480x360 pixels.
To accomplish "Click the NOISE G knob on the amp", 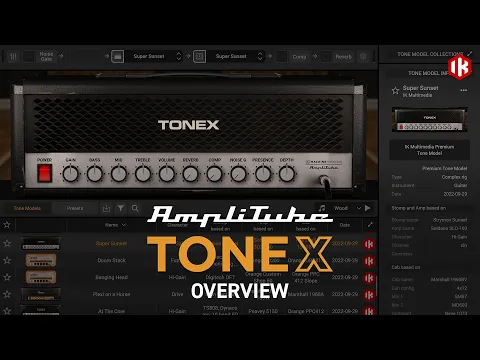I will coord(239,174).
